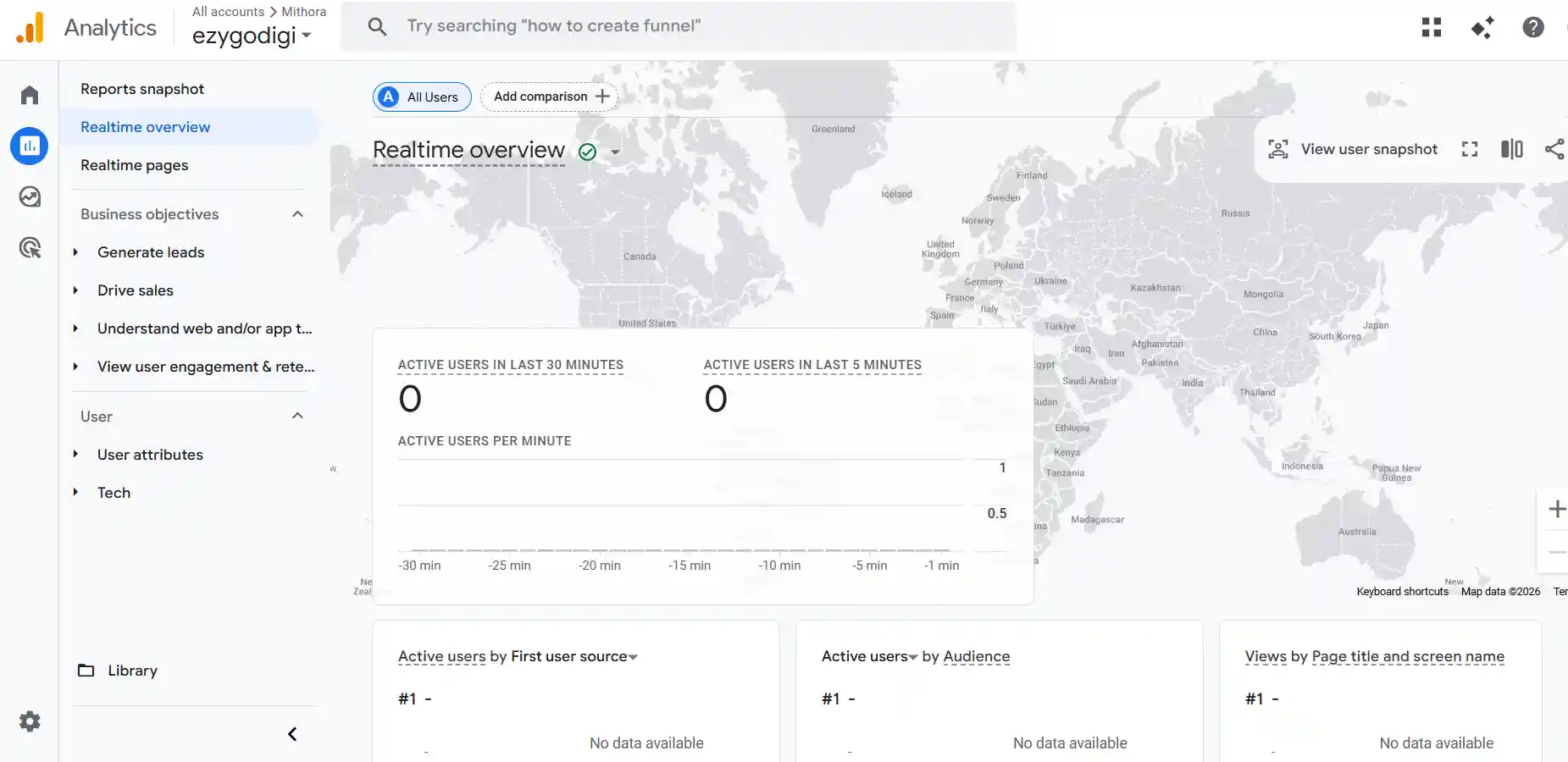1568x762 pixels.
Task: Open the First user source dimension dropdown
Action: pos(634,656)
